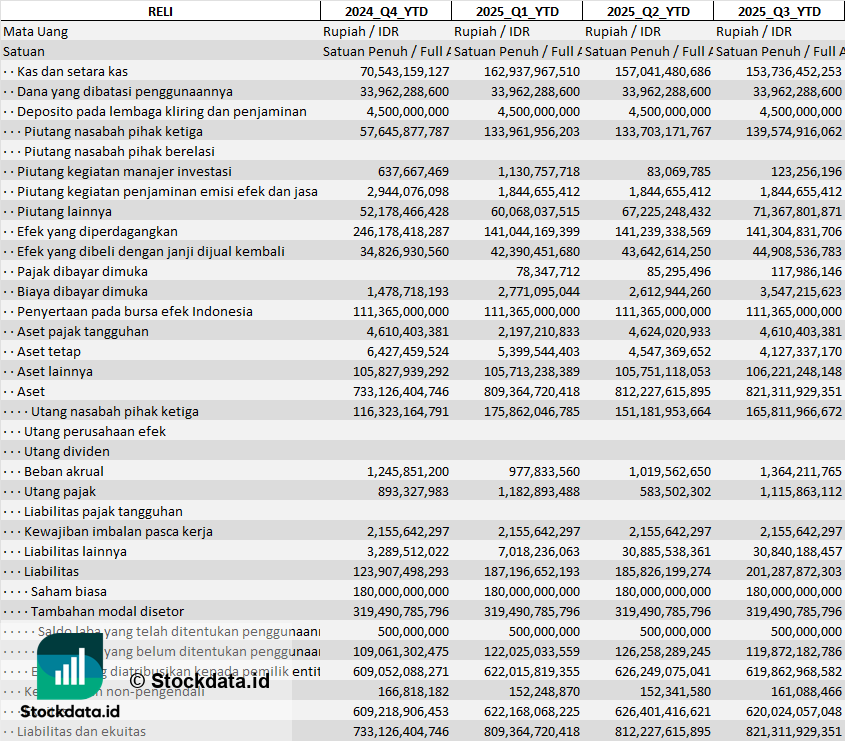Click the Utang nasabah pihak ketiga row label
Screen dimensions: 845x741
point(115,411)
